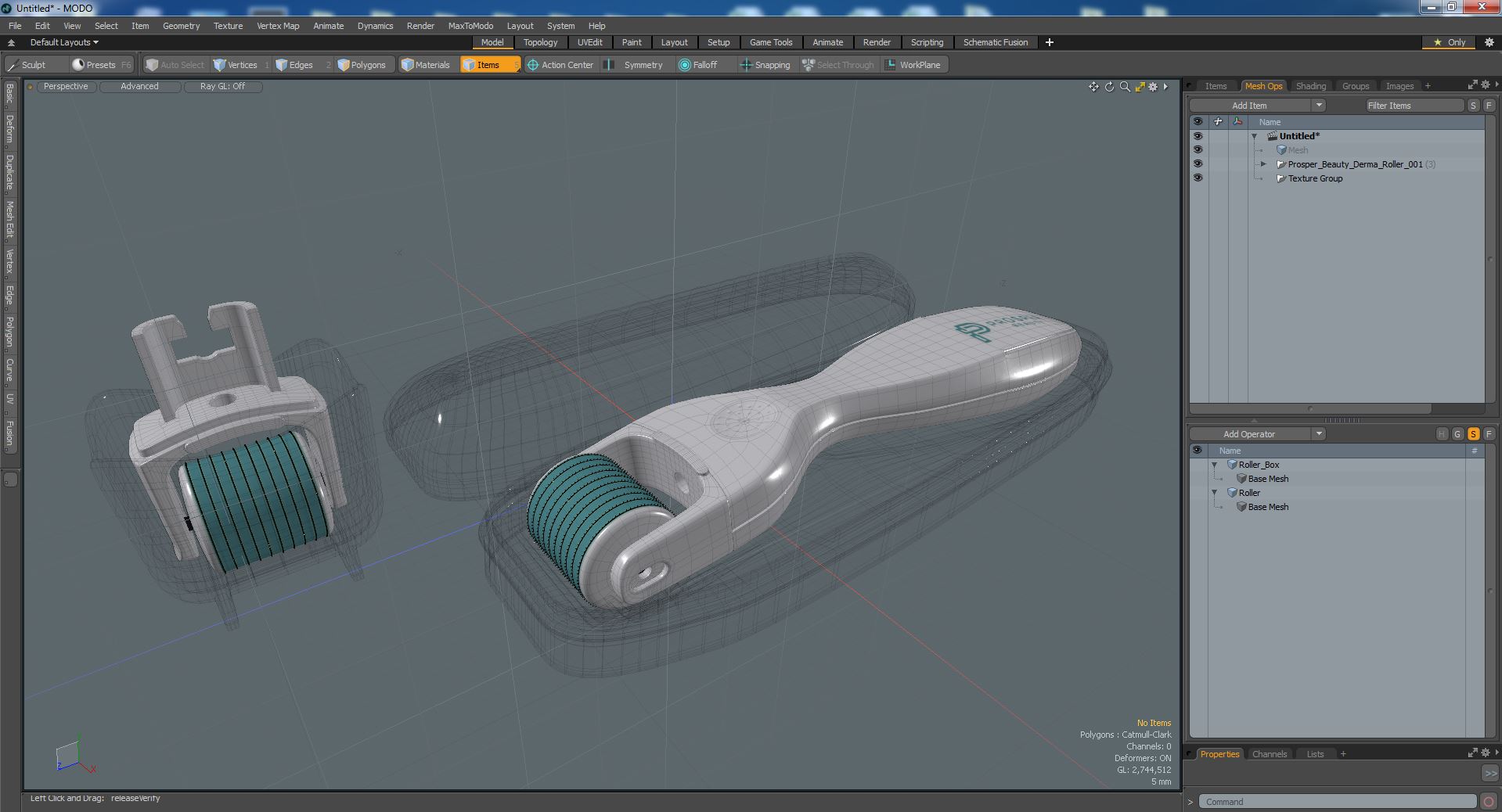Click the viewport rotate icon
Screen dimensions: 1502x812
(x=1109, y=87)
